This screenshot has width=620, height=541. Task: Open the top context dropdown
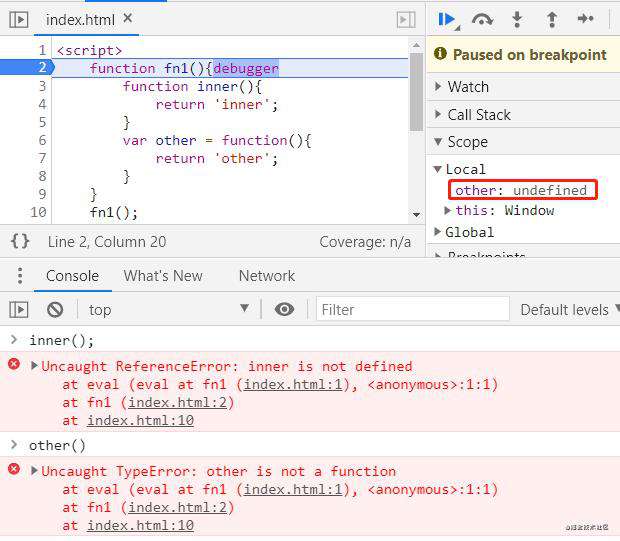[x=169, y=310]
